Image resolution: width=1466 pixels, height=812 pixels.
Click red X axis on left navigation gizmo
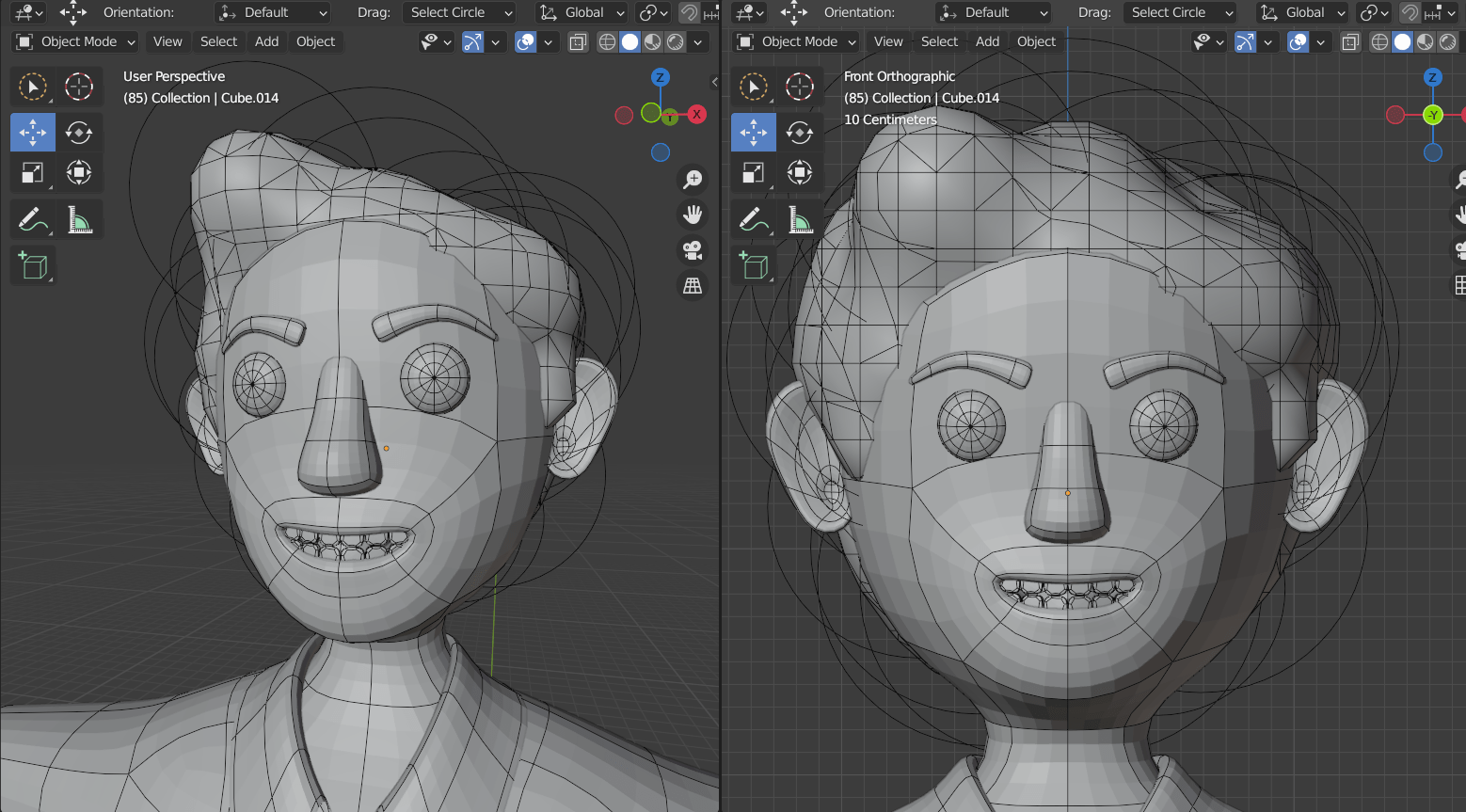pyautogui.click(x=696, y=114)
